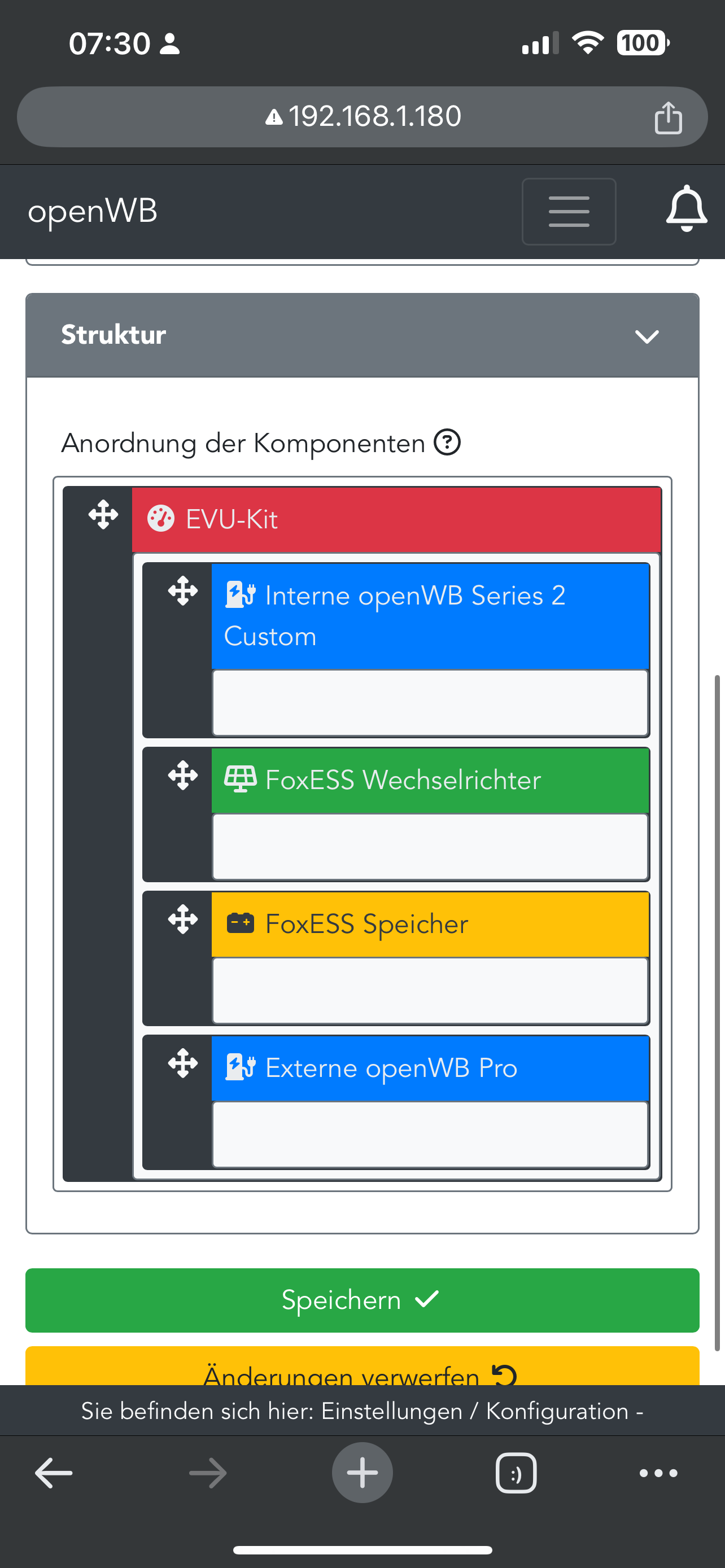Tap the browser share icon

(668, 117)
